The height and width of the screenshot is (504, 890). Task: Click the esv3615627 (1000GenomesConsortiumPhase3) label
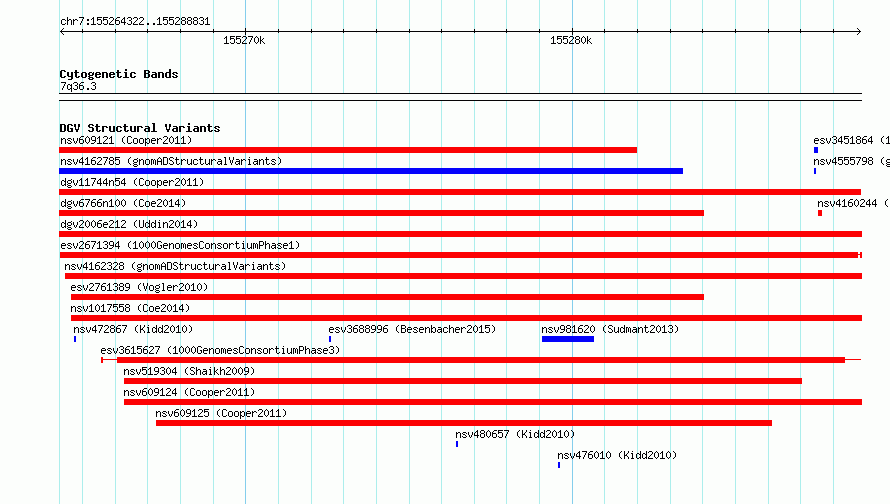220,350
